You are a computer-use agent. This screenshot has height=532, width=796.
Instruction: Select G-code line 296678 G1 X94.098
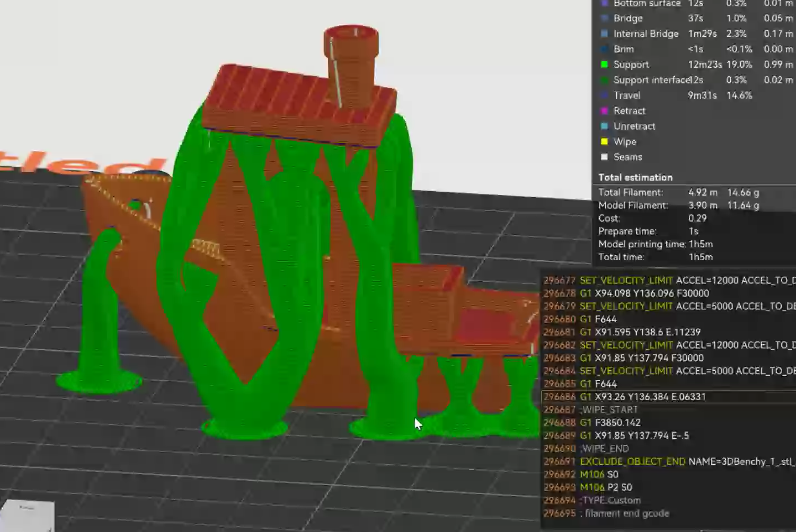(x=669, y=293)
